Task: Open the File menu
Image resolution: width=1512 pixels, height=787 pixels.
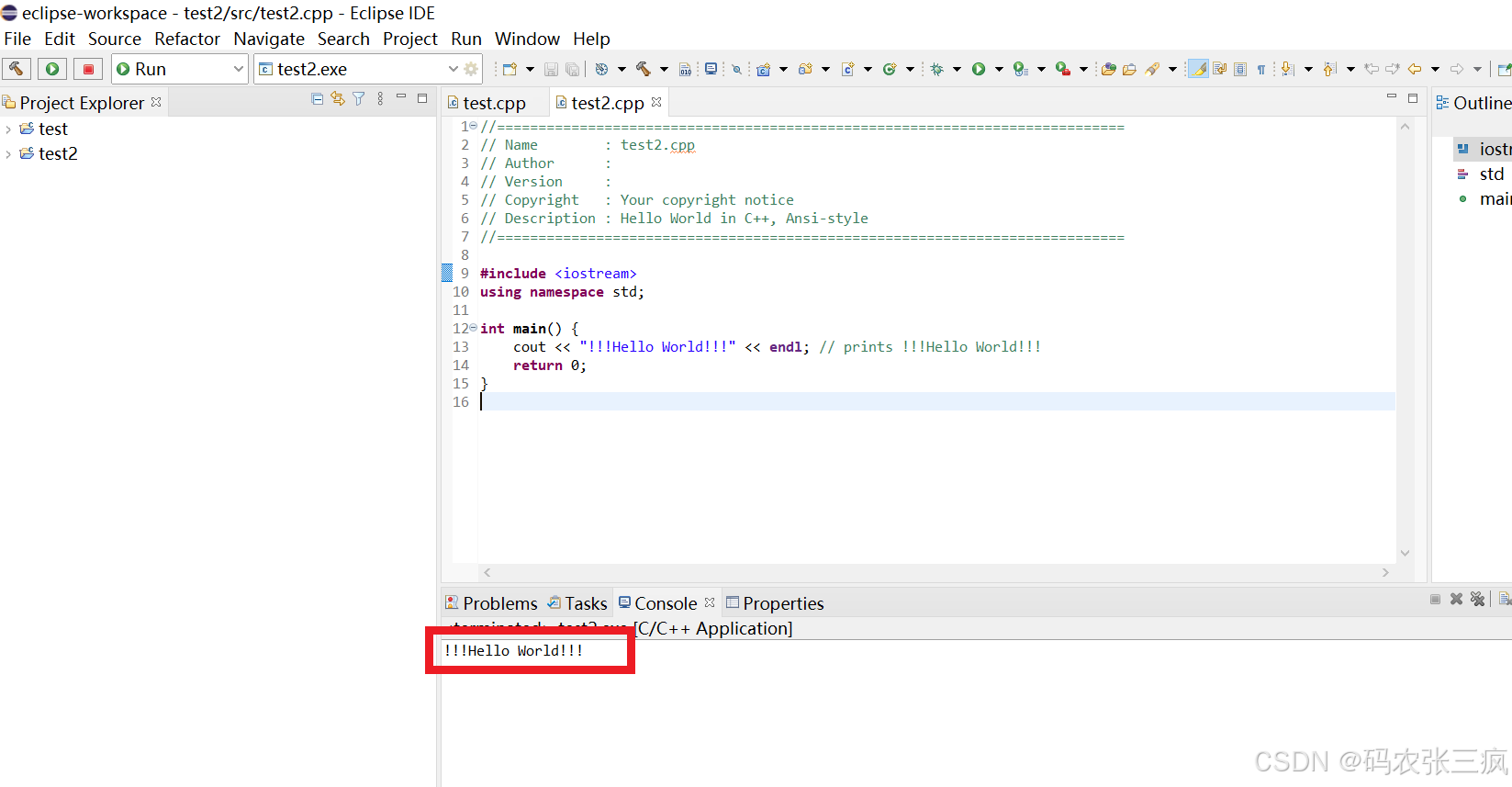Action: (x=17, y=39)
